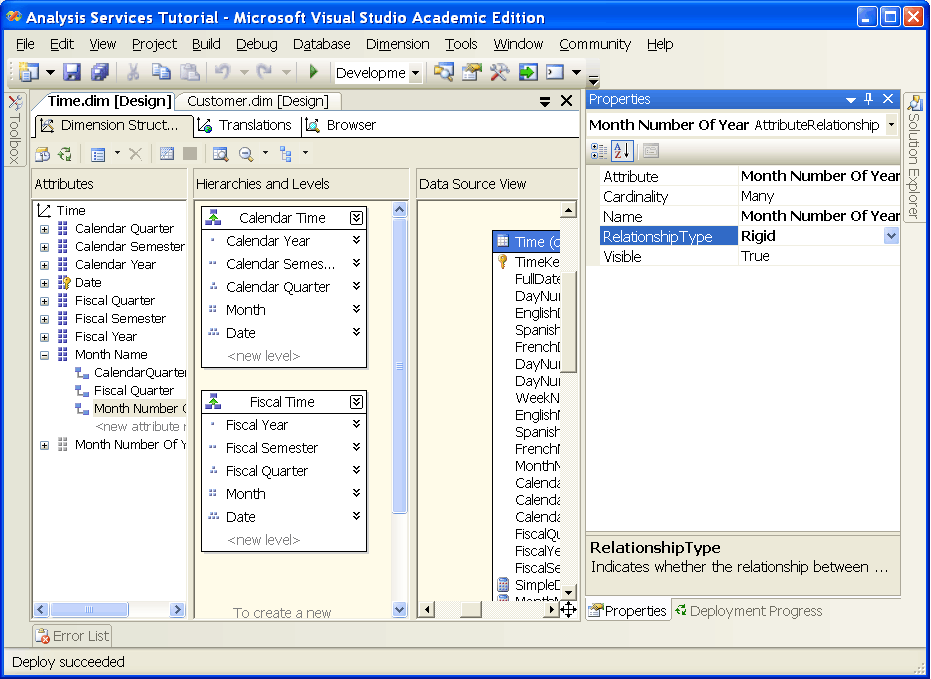Toggle auto-hide pin on the Properties panel

pyautogui.click(x=869, y=99)
